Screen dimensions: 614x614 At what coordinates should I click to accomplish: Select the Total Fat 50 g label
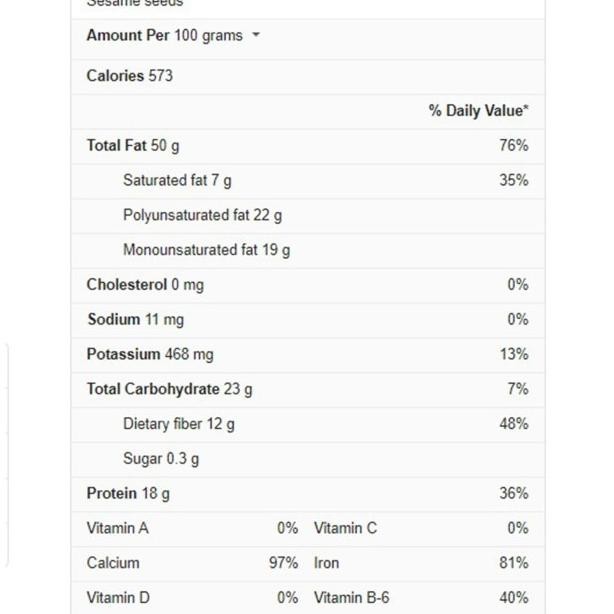[x=133, y=145]
